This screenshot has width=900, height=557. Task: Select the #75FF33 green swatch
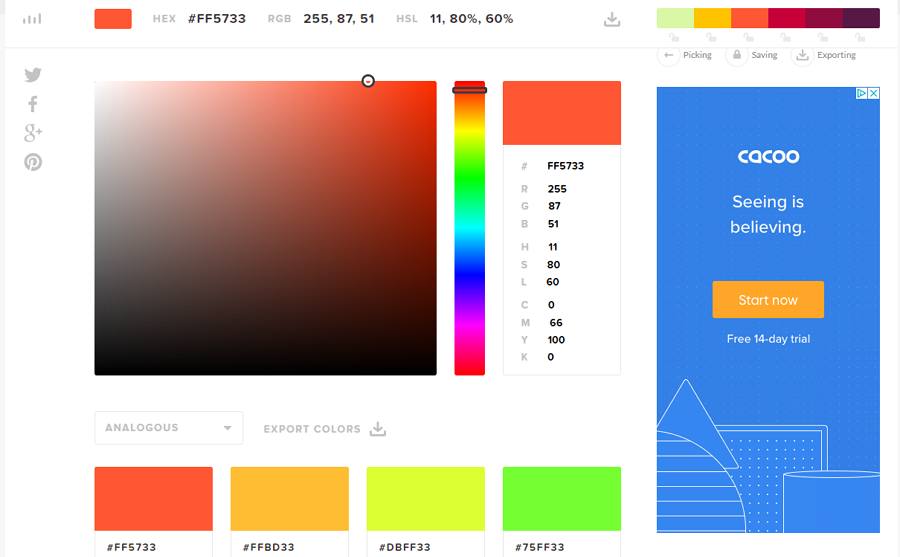pos(561,498)
